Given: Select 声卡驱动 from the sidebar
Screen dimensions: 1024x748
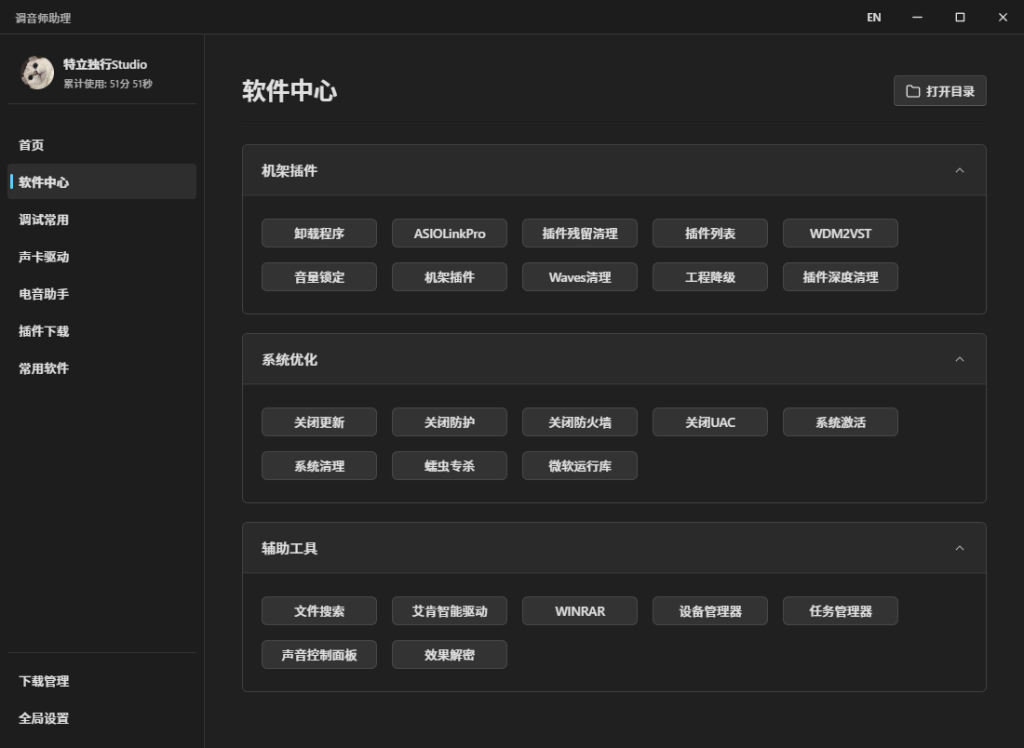Looking at the screenshot, I should (x=44, y=257).
